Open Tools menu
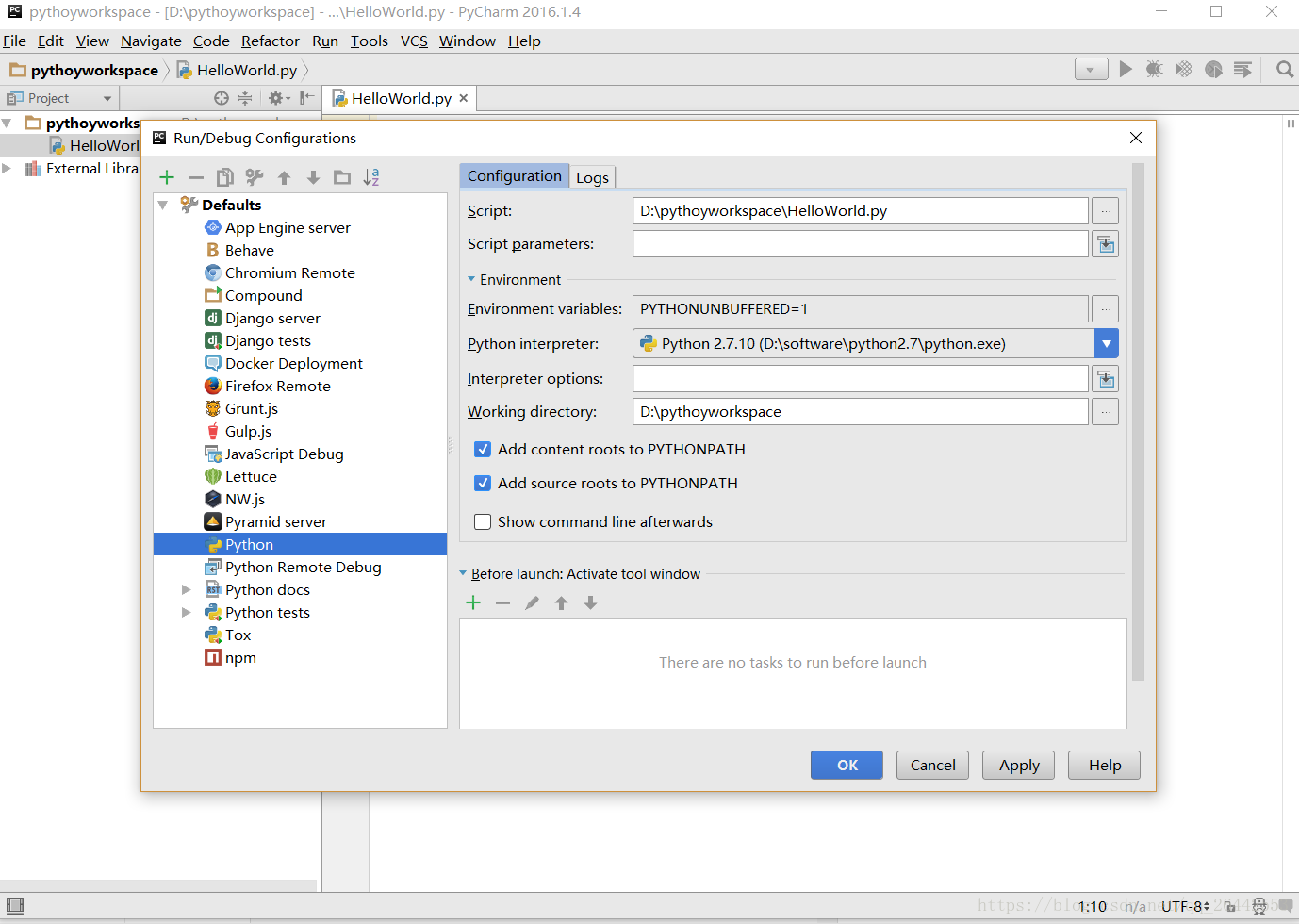 [370, 41]
